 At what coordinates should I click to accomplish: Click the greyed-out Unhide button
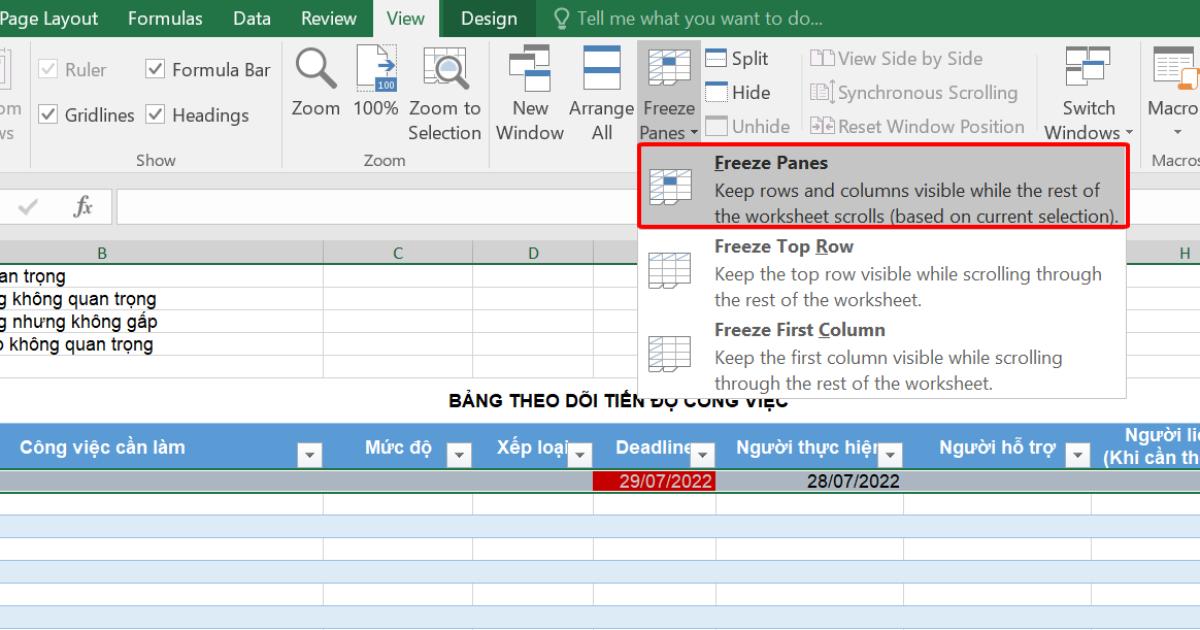tap(747, 127)
